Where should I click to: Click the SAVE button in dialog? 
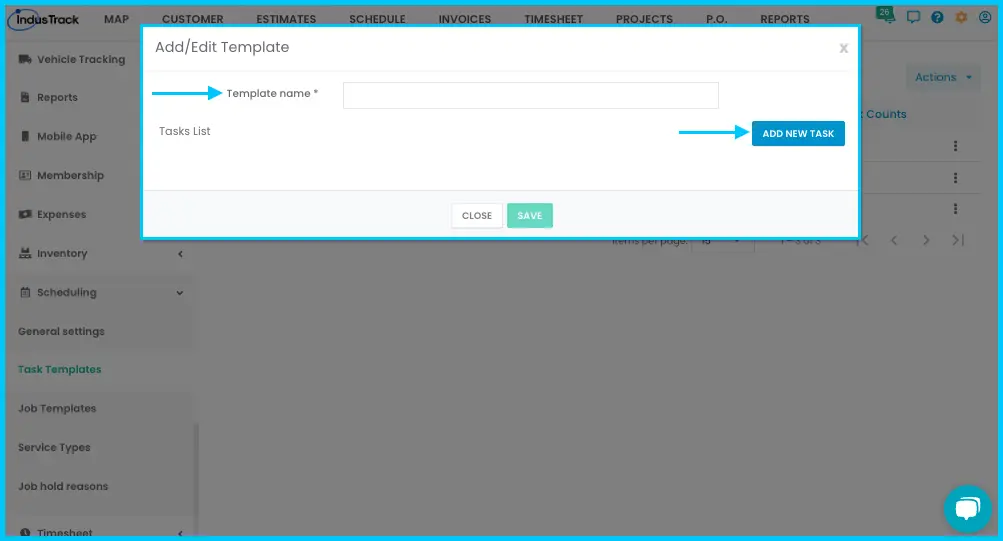pyautogui.click(x=530, y=216)
